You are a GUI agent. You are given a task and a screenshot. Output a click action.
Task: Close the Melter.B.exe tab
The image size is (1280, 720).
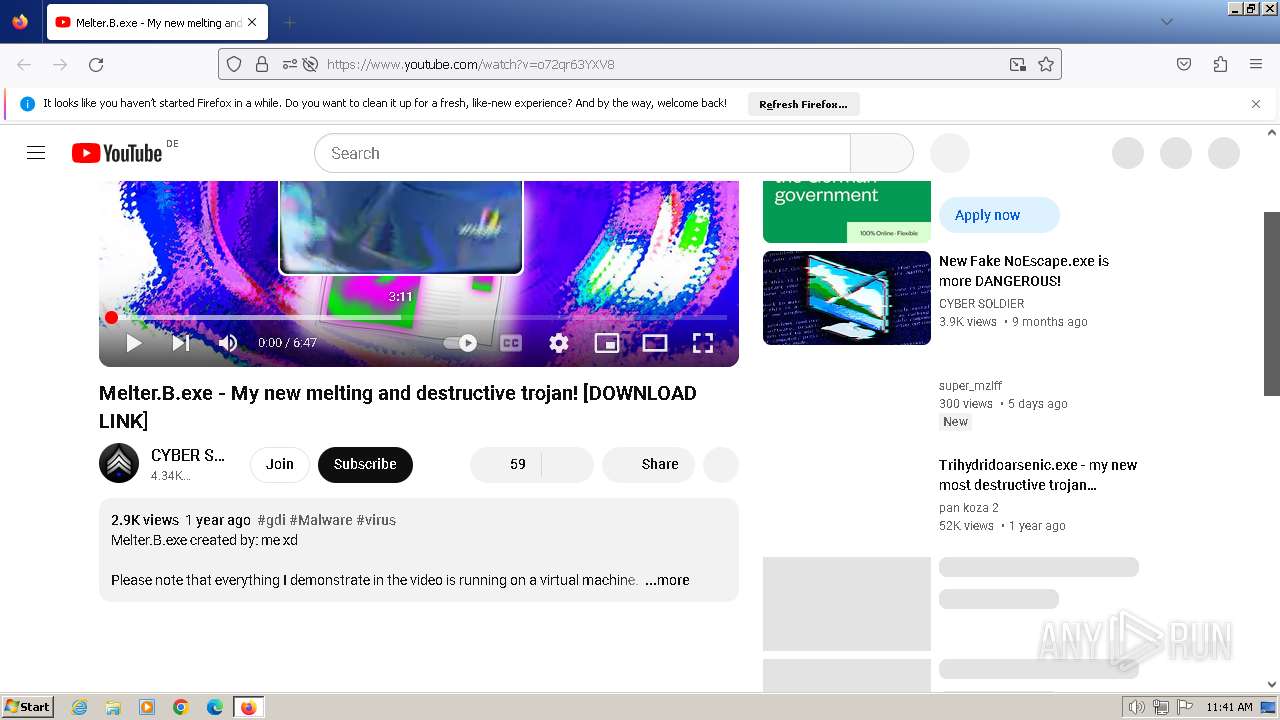pyautogui.click(x=251, y=22)
